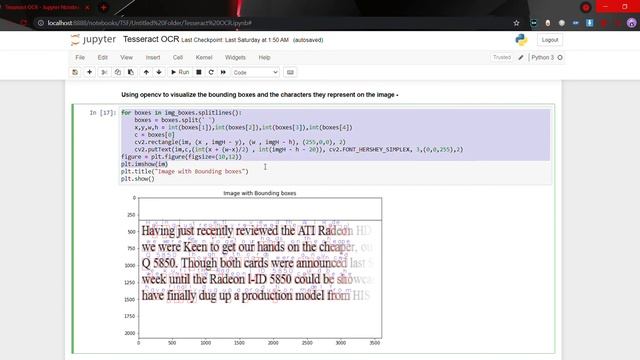Click the Logout button
This screenshot has width=640, height=360.
pos(550,40)
